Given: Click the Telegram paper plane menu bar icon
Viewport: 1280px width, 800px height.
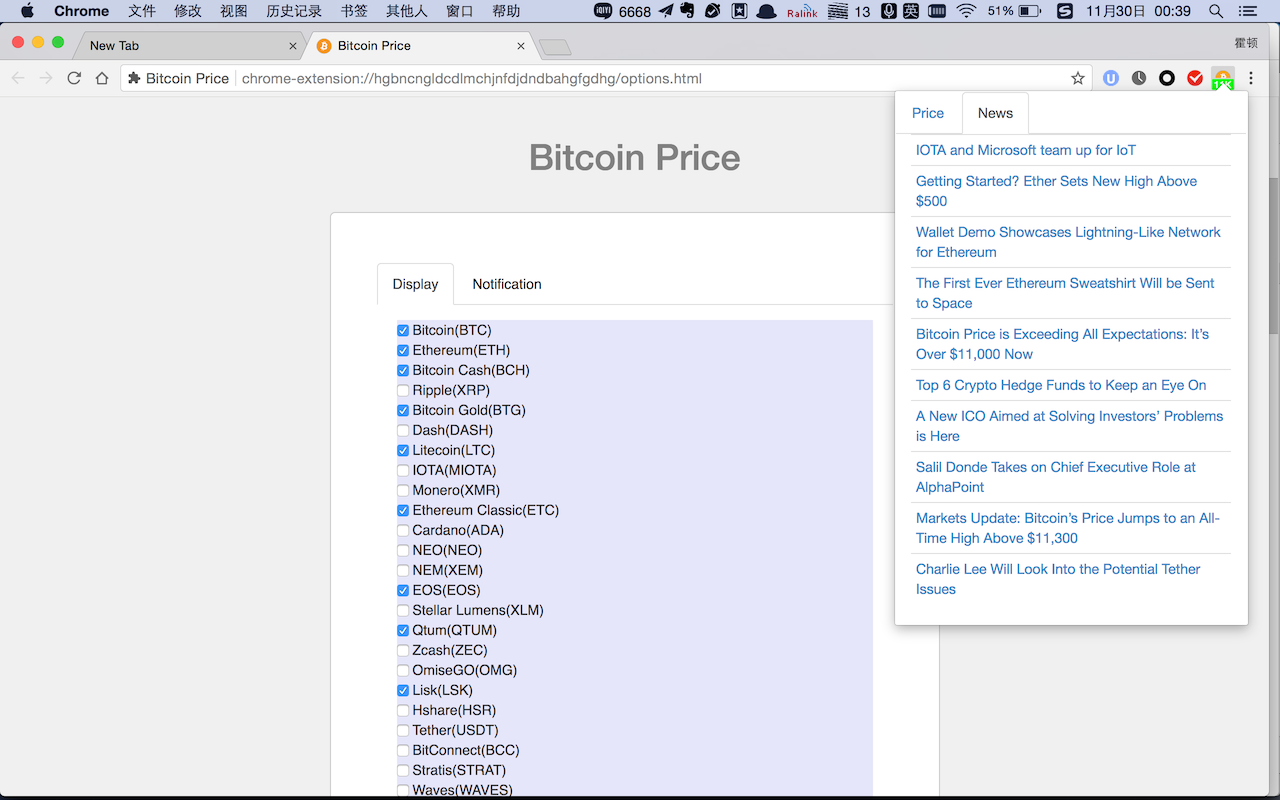Looking at the screenshot, I should click(x=666, y=11).
